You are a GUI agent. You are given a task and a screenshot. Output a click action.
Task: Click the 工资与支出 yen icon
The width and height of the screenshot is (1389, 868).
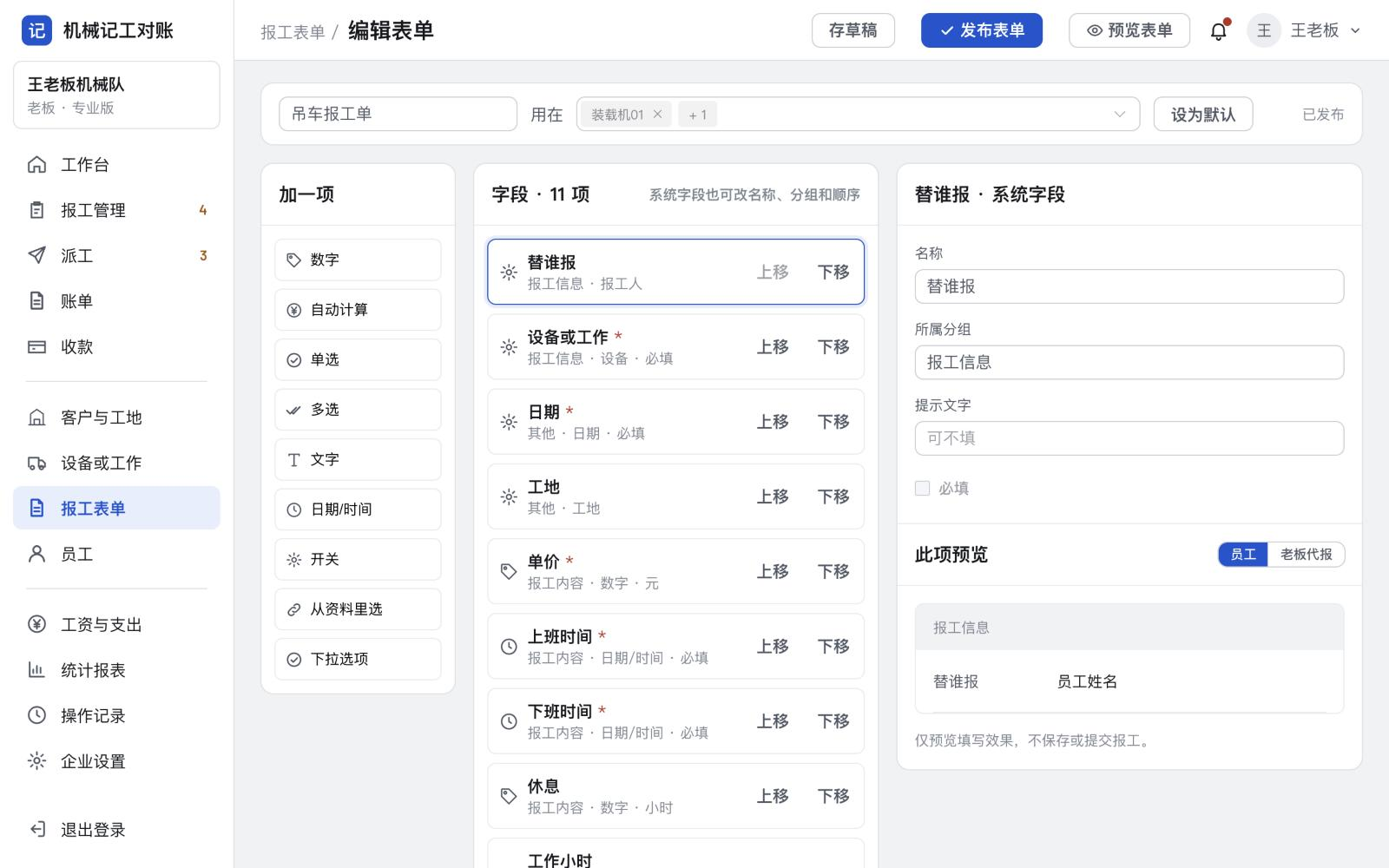pyautogui.click(x=36, y=624)
